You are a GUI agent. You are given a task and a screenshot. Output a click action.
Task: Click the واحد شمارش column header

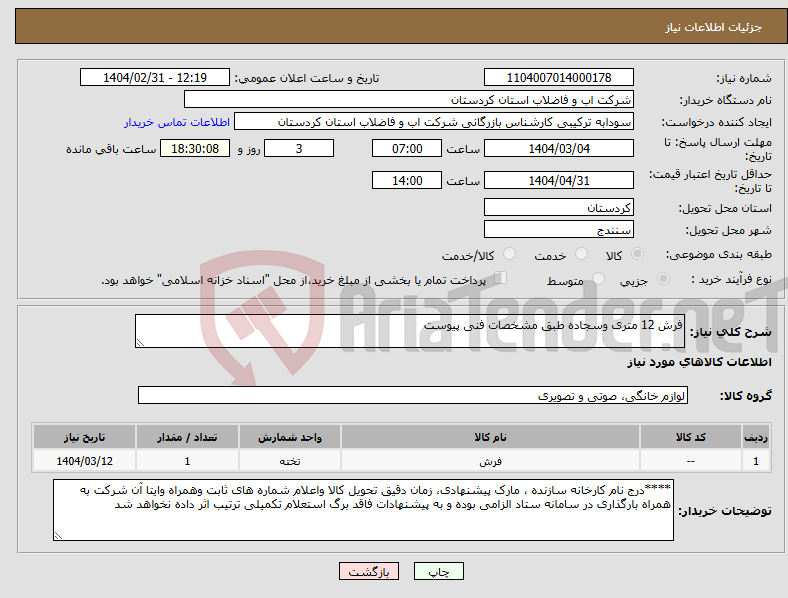click(290, 437)
